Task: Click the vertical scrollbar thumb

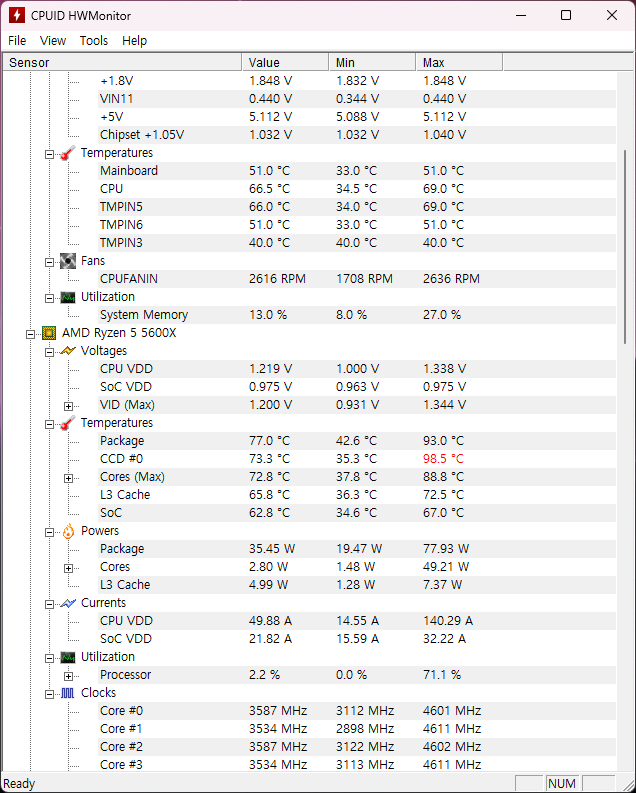Action: point(626,247)
